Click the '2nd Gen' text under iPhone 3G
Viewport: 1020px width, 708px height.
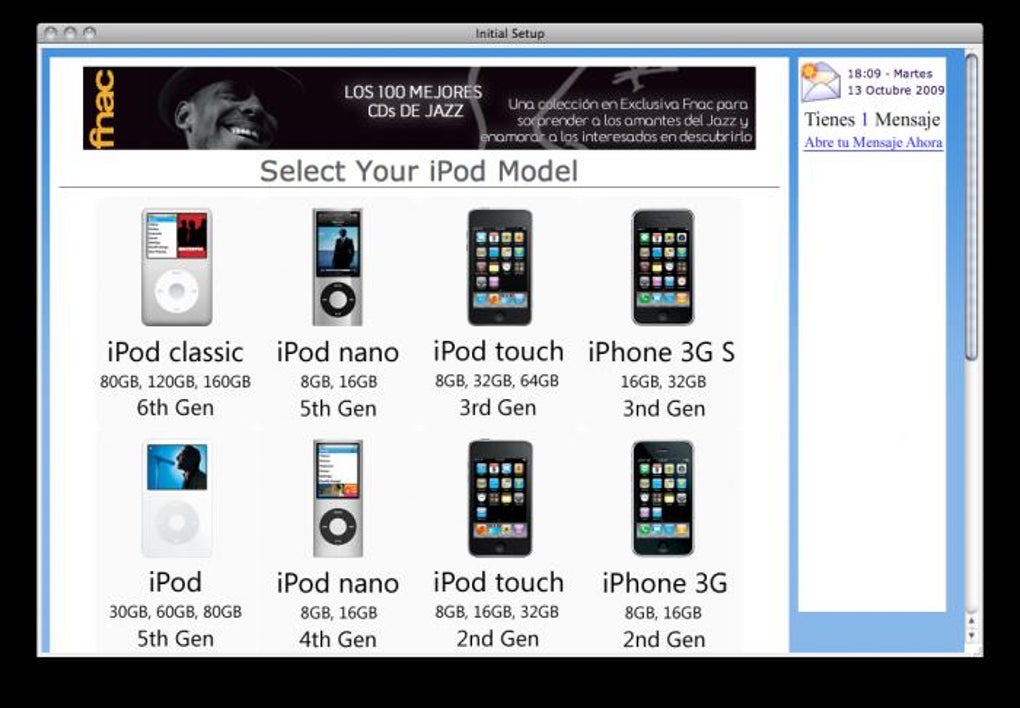click(664, 639)
